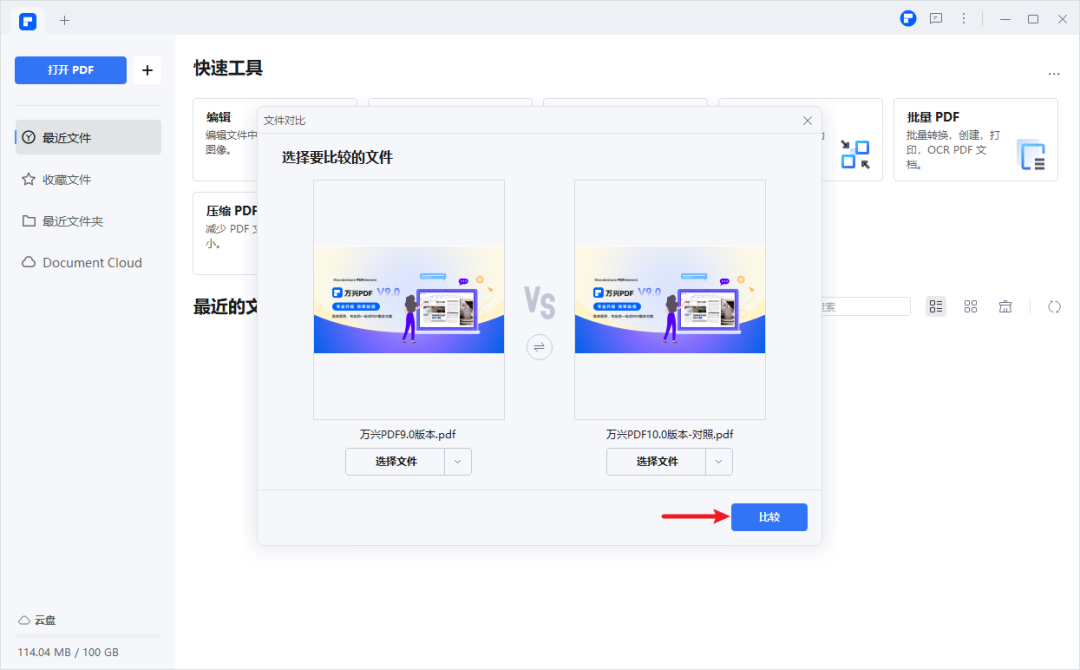Expand the dropdown next to right 选择文件 button

tap(719, 461)
